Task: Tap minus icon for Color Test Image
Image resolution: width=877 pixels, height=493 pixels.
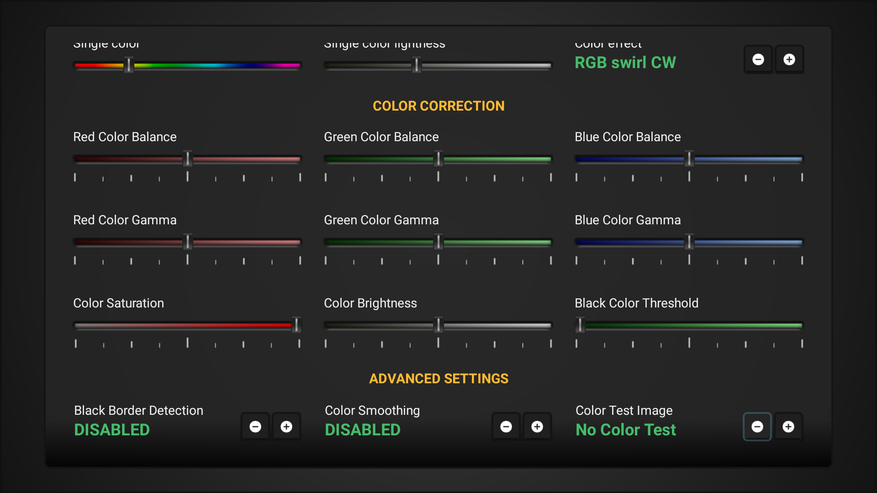Action: tap(757, 427)
